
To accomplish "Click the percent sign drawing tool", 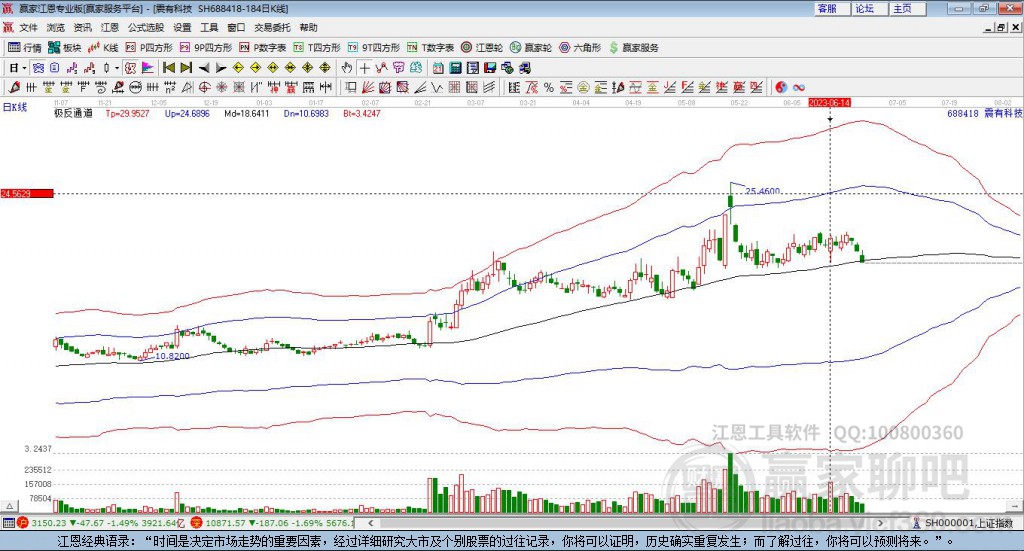I will [549, 87].
